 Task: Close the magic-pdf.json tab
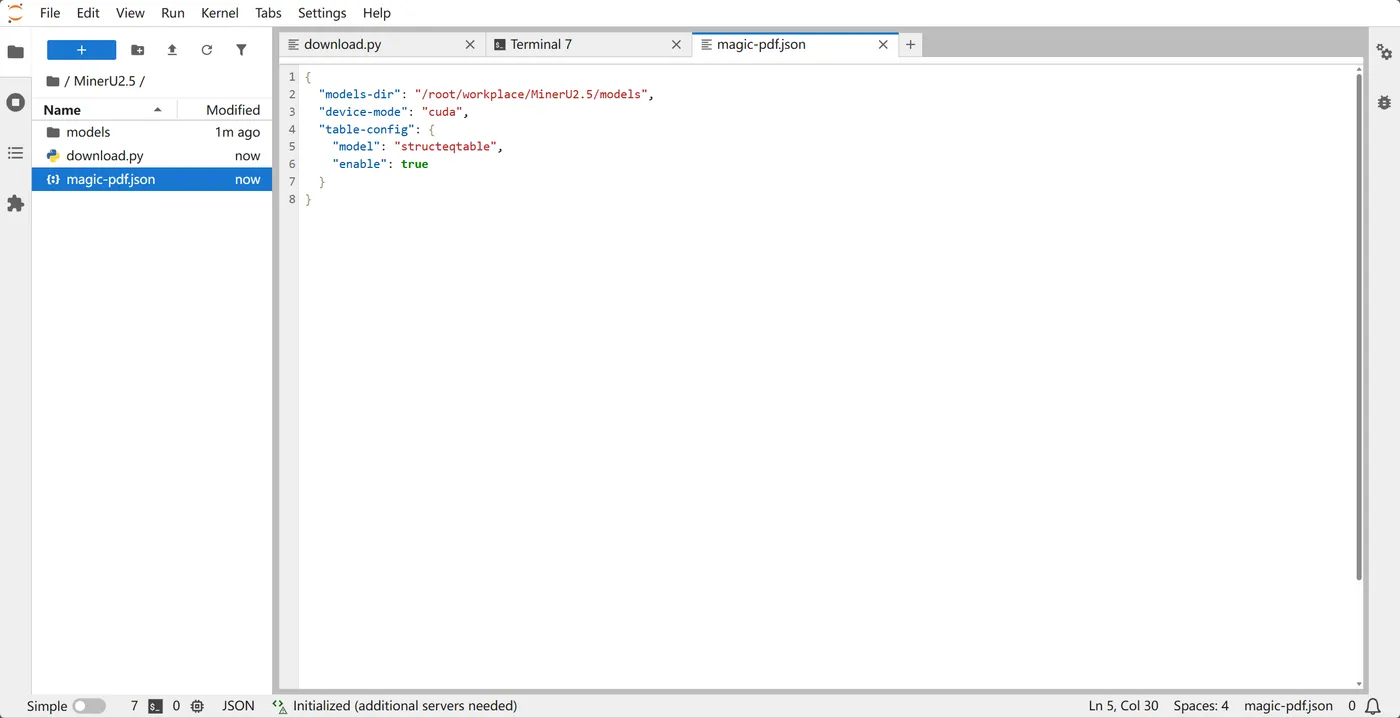[883, 44]
